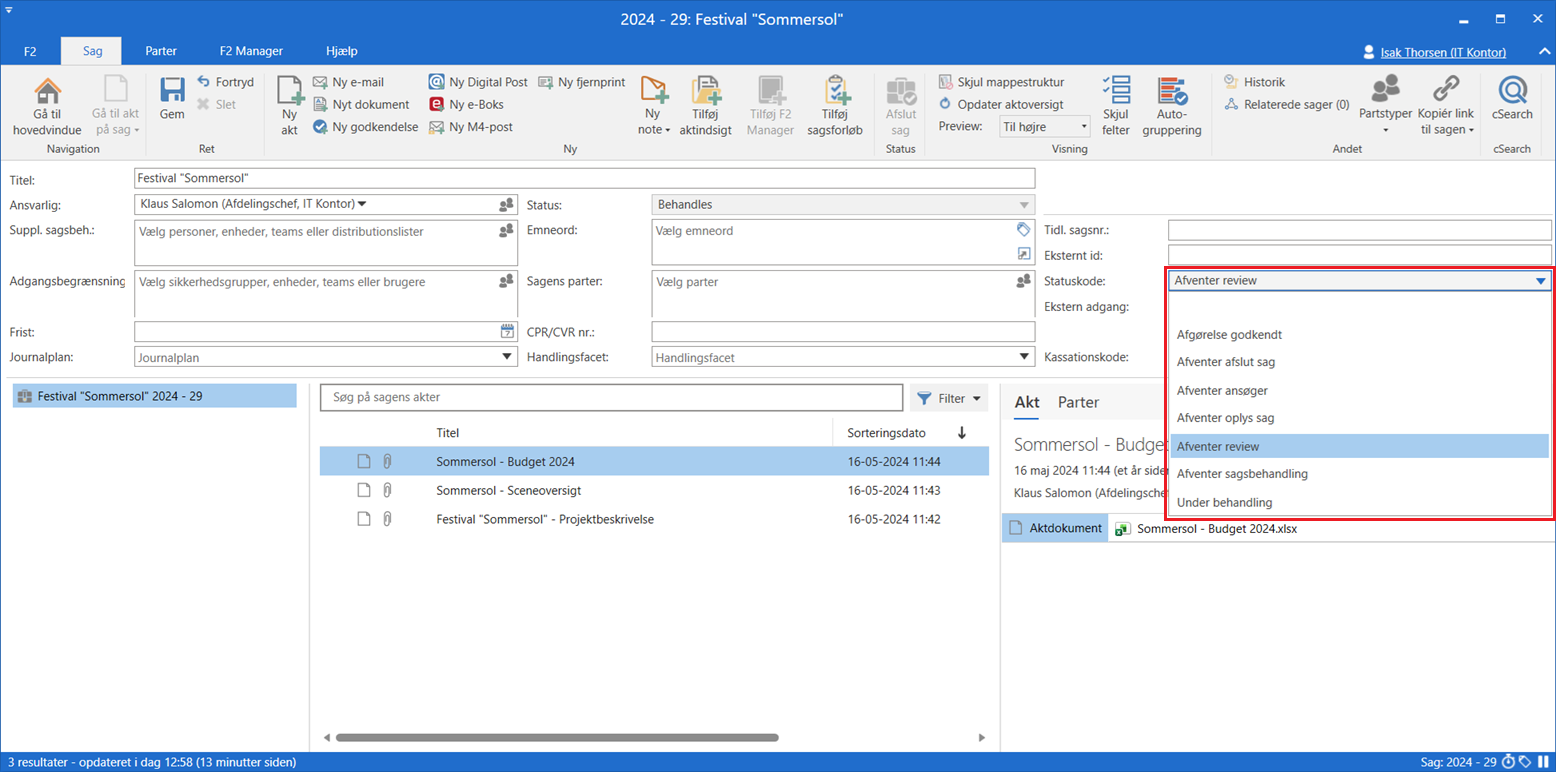
Task: Open the Parter ribbon tab
Action: (x=161, y=51)
